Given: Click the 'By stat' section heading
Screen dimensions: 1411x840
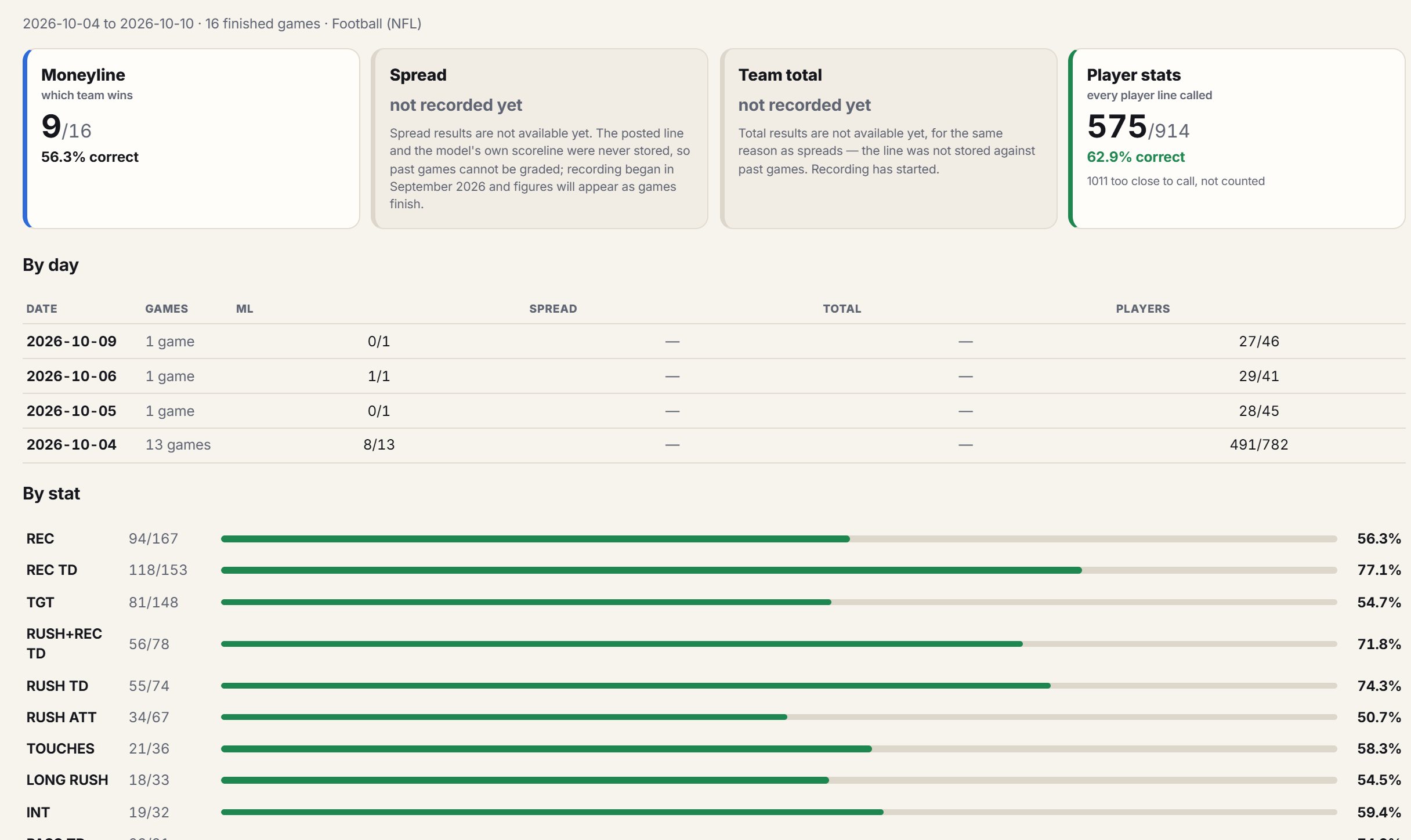Looking at the screenshot, I should 51,494.
